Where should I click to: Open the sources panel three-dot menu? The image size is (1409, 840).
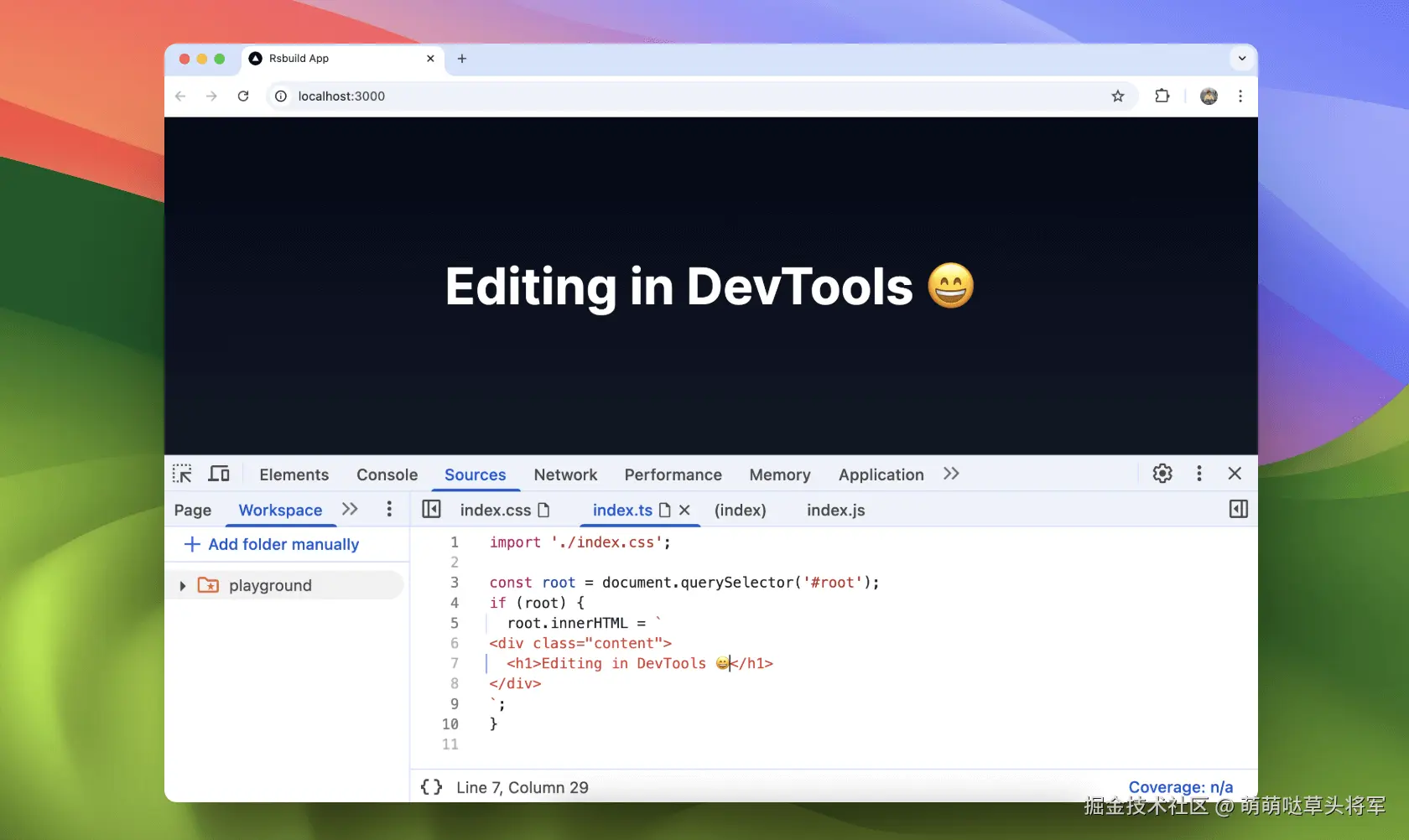click(x=388, y=509)
